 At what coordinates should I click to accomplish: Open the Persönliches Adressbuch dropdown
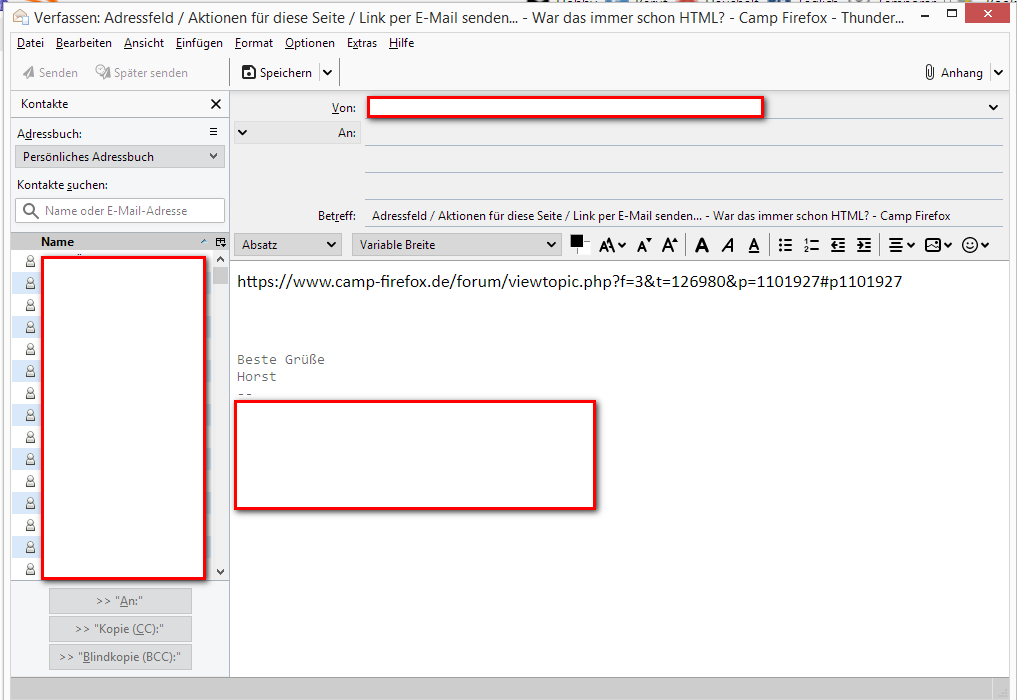[x=120, y=157]
